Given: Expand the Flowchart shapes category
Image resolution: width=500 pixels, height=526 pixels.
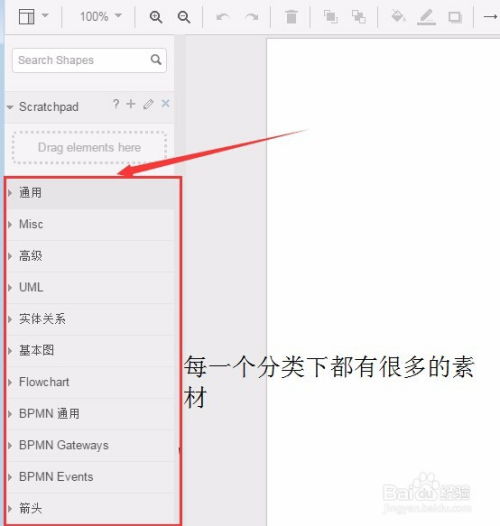Looking at the screenshot, I should pos(91,382).
